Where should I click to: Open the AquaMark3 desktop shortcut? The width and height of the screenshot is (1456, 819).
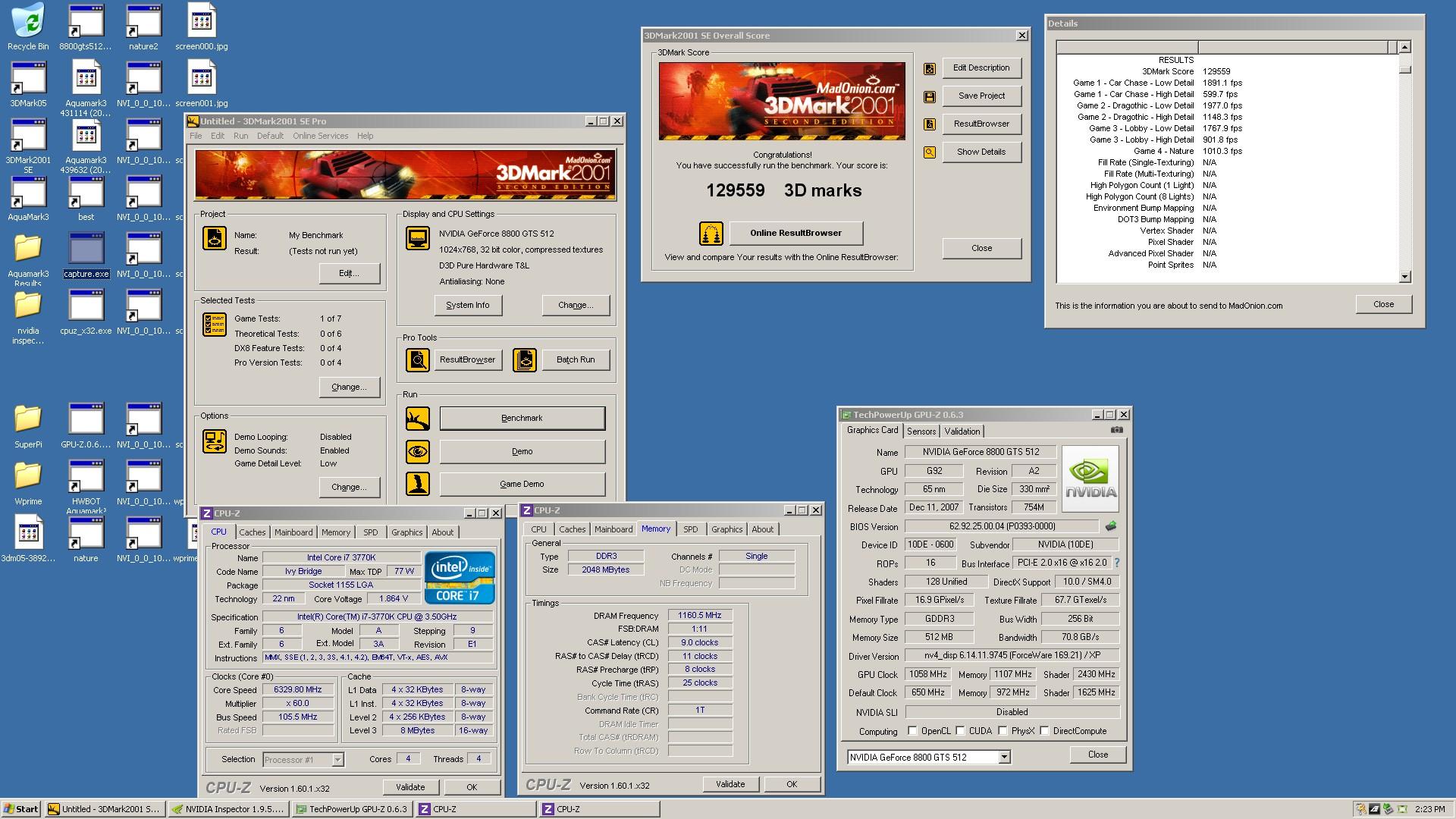28,197
